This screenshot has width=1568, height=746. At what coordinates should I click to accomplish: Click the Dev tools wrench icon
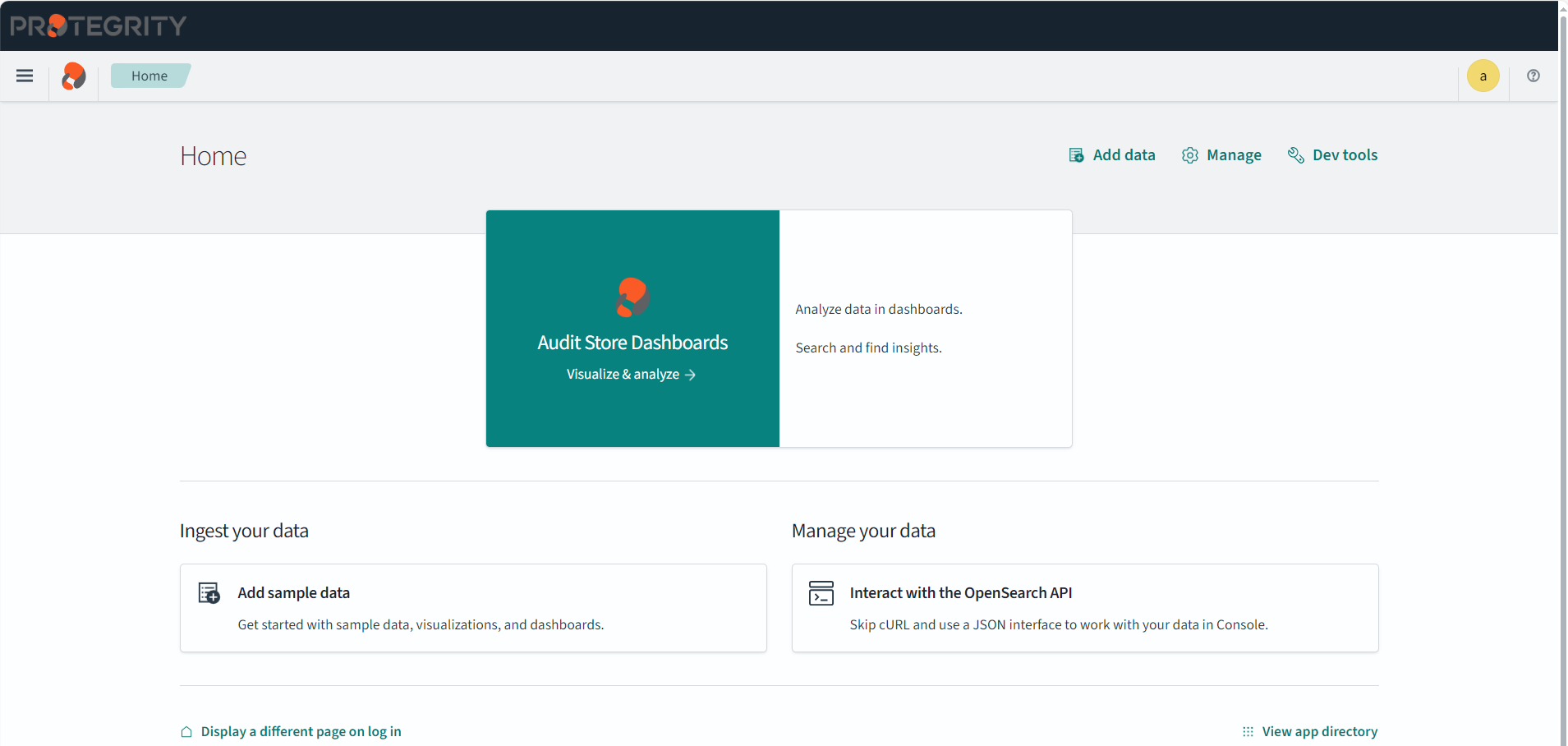click(1296, 155)
